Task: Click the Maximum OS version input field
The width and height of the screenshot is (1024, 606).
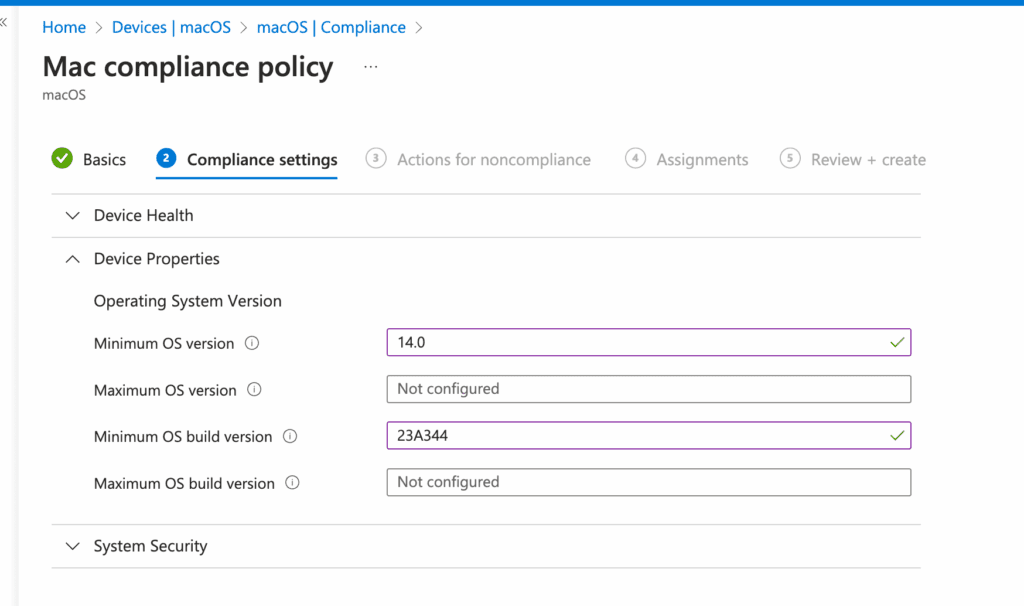Action: point(649,389)
